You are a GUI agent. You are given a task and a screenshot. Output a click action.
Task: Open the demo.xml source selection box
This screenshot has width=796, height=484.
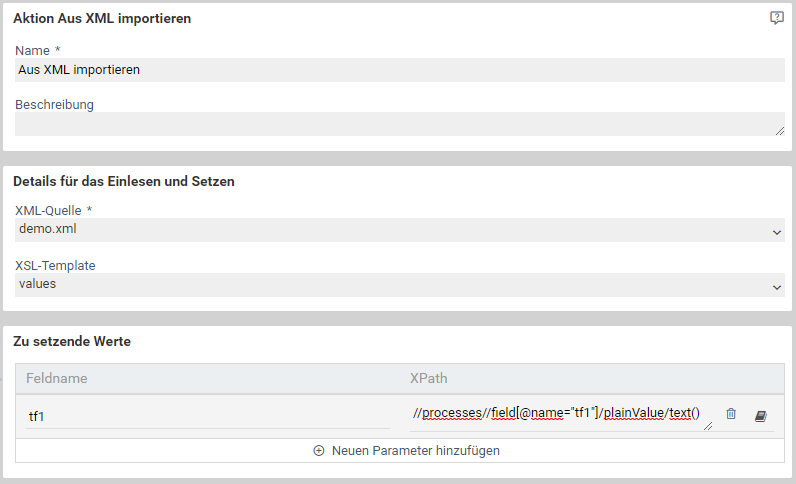tap(400, 230)
